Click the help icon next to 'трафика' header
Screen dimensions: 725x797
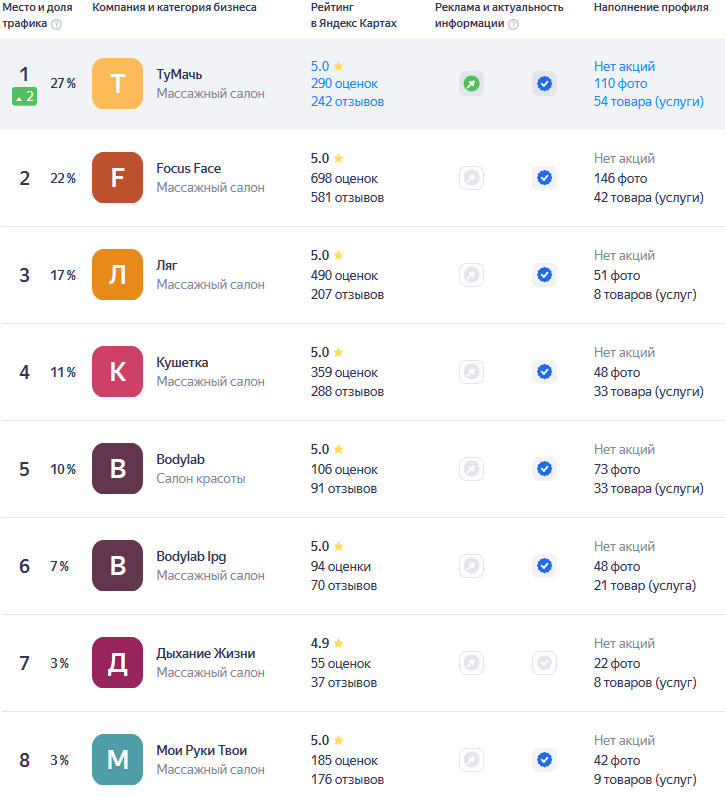point(56,24)
